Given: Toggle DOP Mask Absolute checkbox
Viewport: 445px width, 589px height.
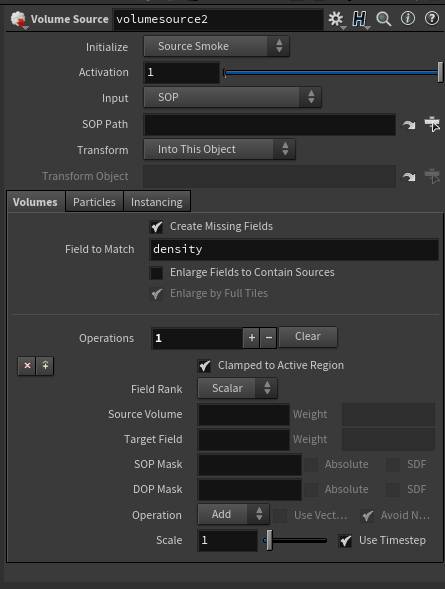Looking at the screenshot, I should point(311,489).
